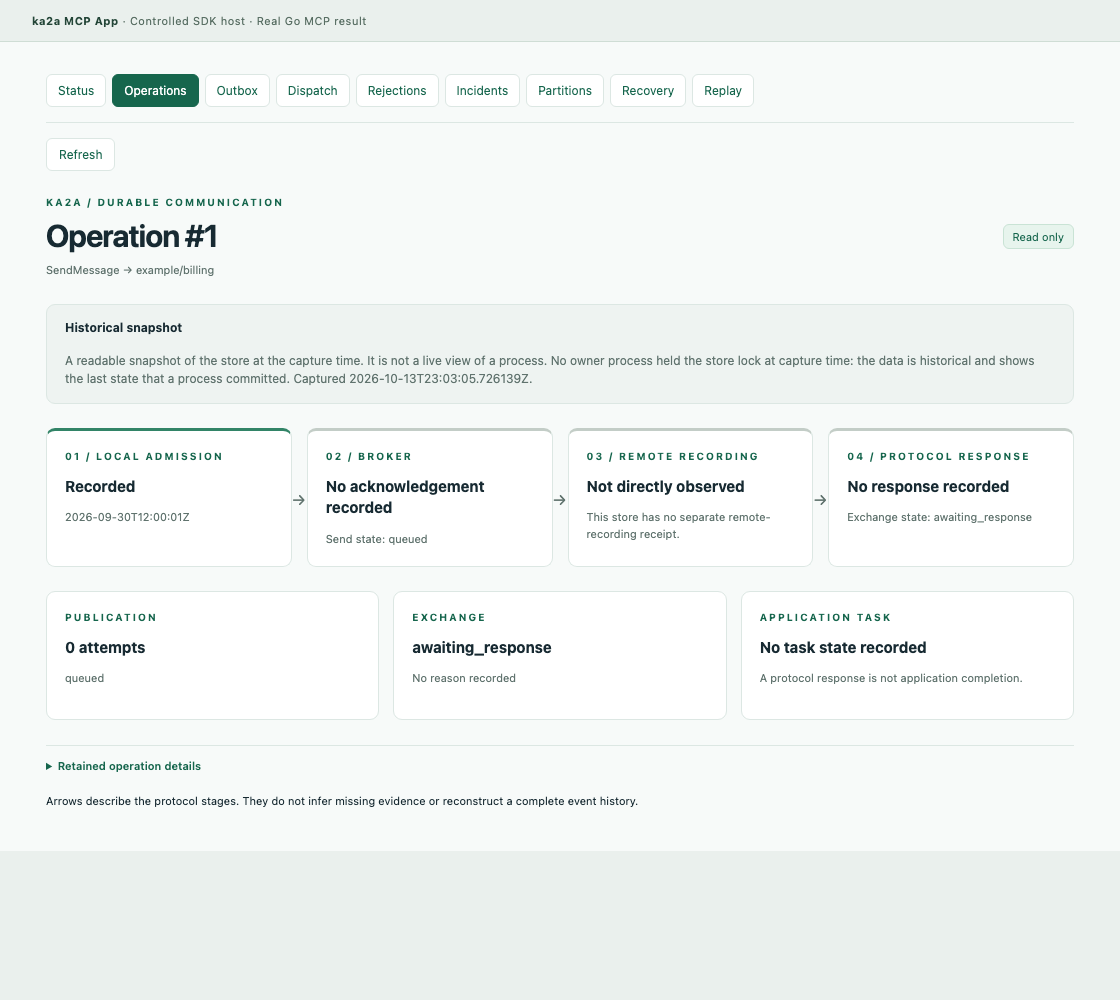Click the Exchange card label
This screenshot has height=1000, width=1120.
[449, 617]
